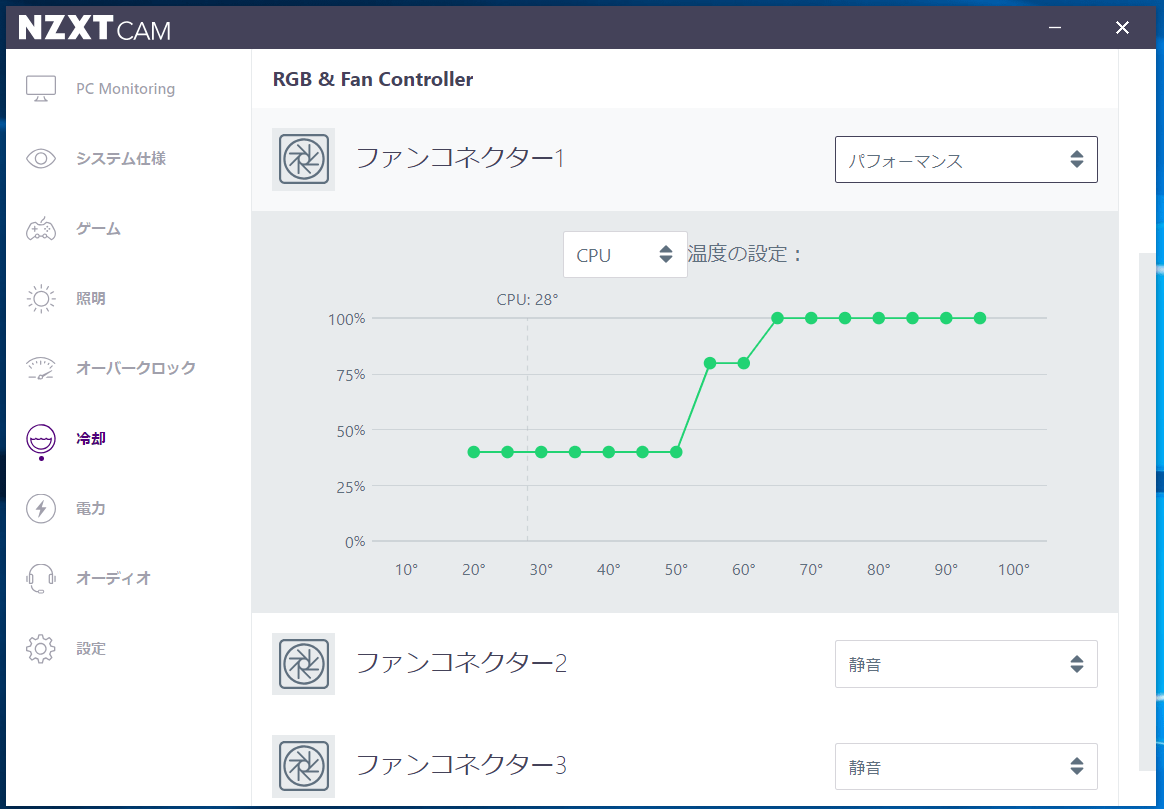This screenshot has width=1164, height=809.
Task: Go to オーディオ page
Action: click(114, 578)
